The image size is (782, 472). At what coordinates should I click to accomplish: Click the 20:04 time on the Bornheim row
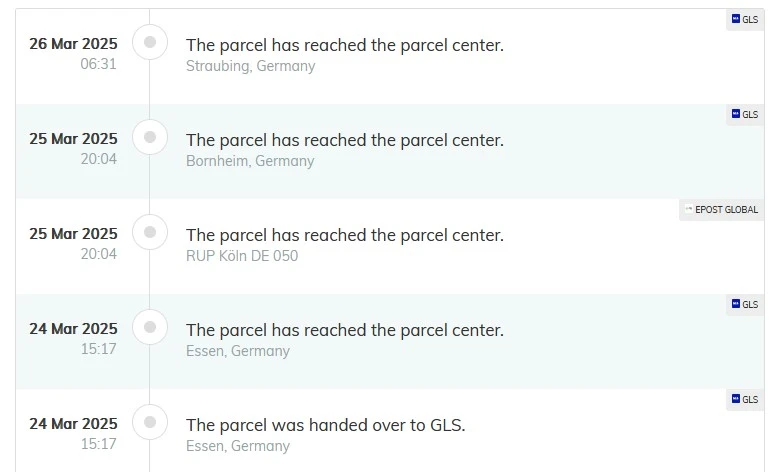99,159
